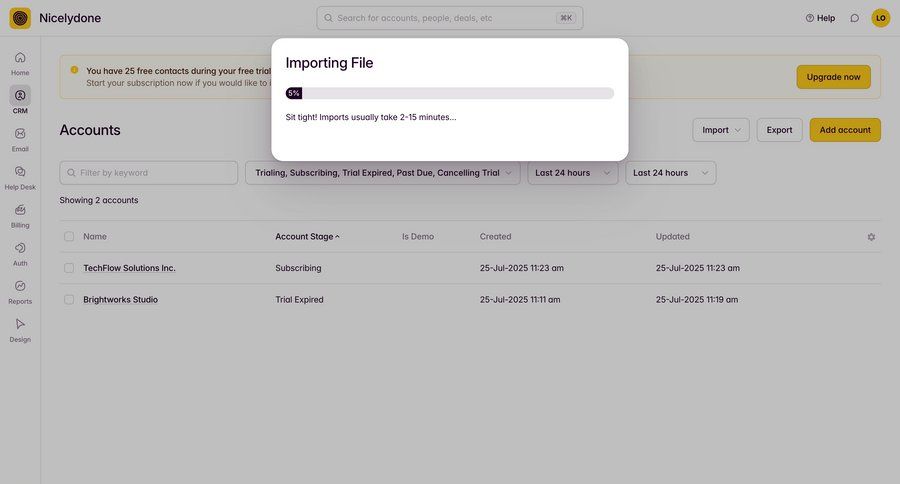Click the Sit tight import message

coord(371,117)
